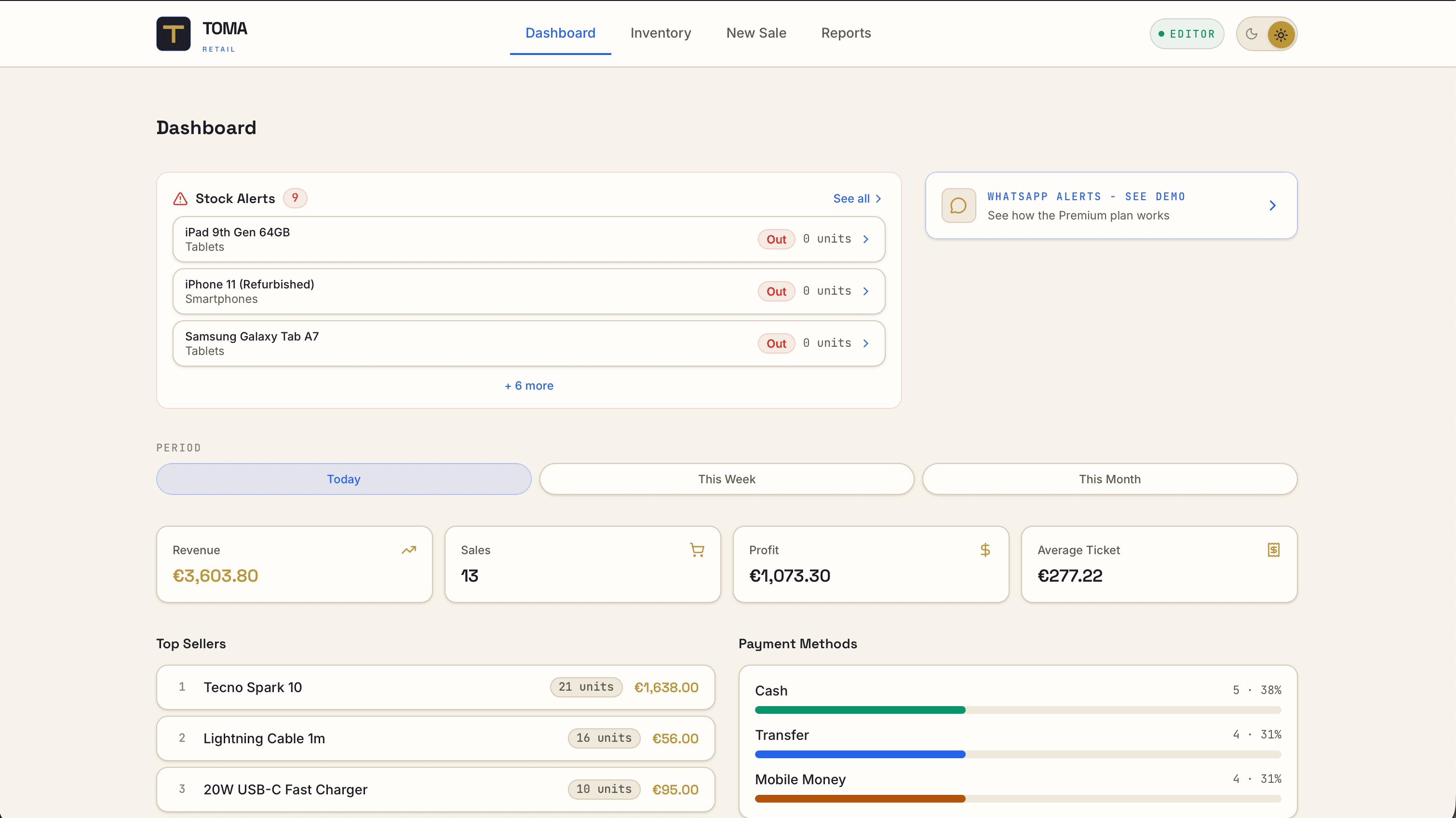Image resolution: width=1456 pixels, height=818 pixels.
Task: Switch to the Reports tab
Action: pos(846,33)
